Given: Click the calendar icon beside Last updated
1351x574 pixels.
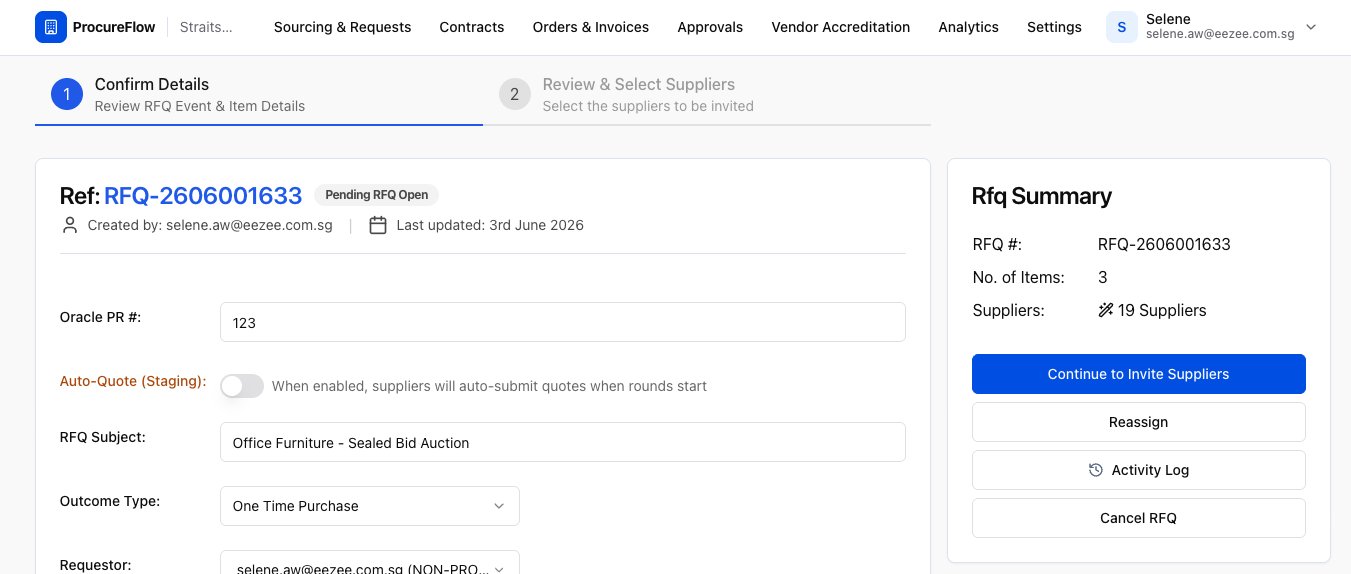Looking at the screenshot, I should [378, 225].
